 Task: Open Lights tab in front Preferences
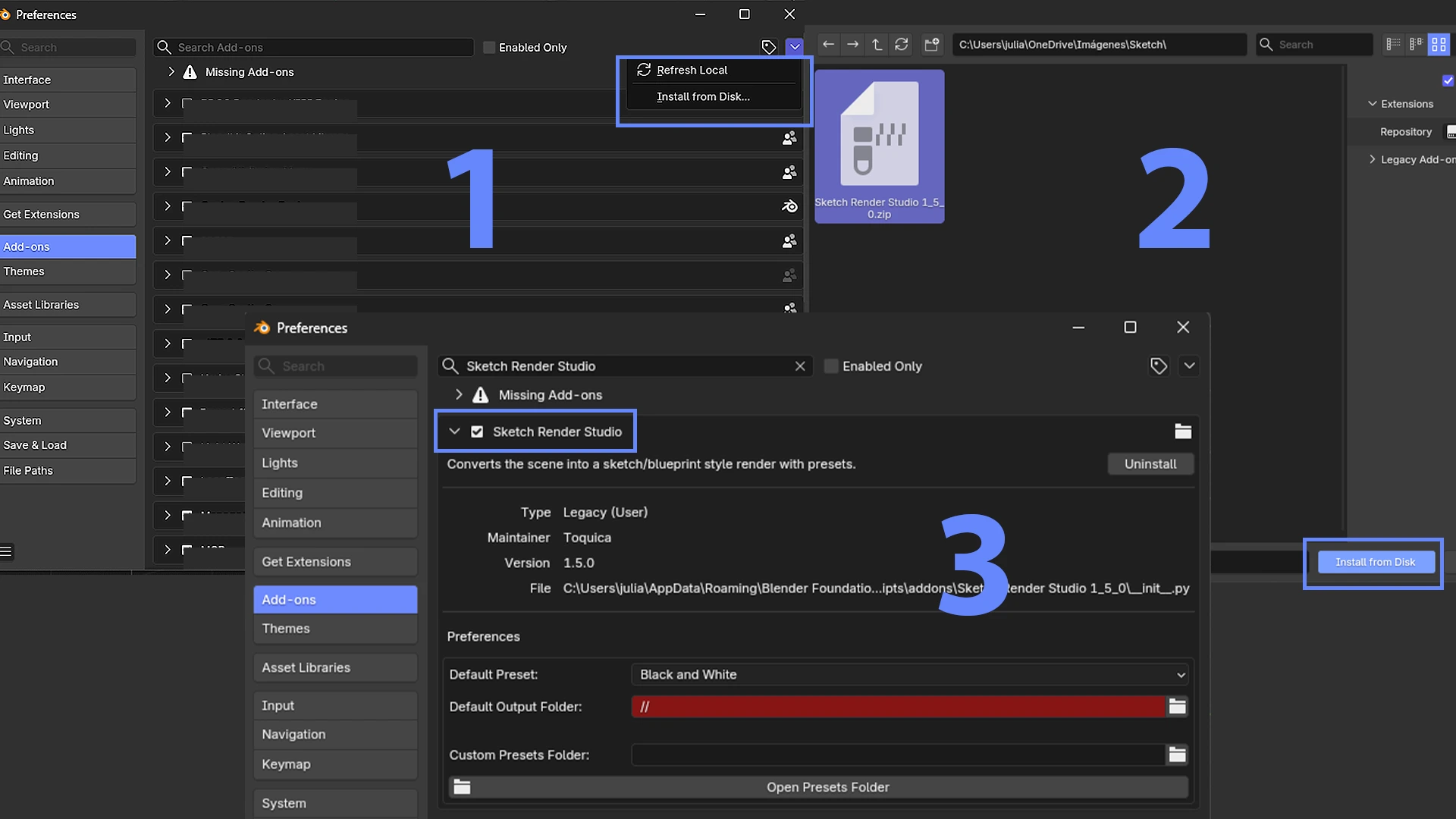click(335, 463)
